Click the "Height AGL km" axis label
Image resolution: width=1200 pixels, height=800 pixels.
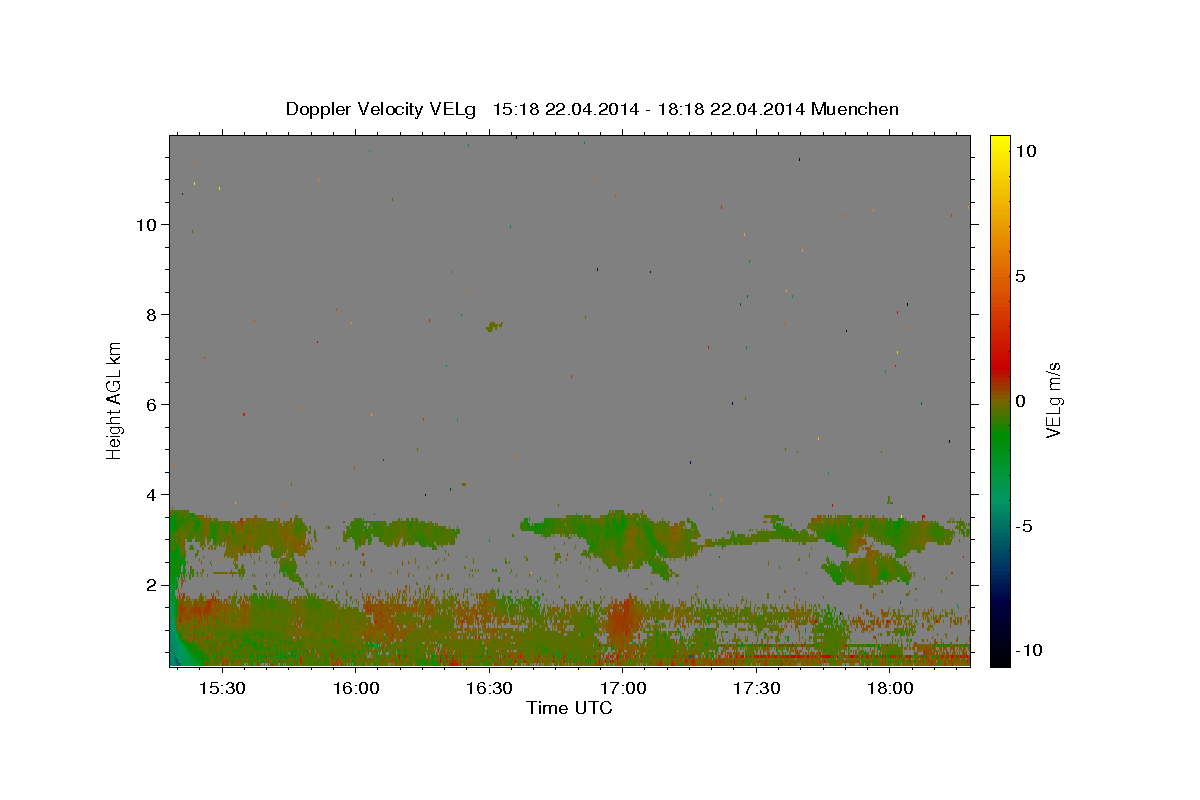[114, 400]
